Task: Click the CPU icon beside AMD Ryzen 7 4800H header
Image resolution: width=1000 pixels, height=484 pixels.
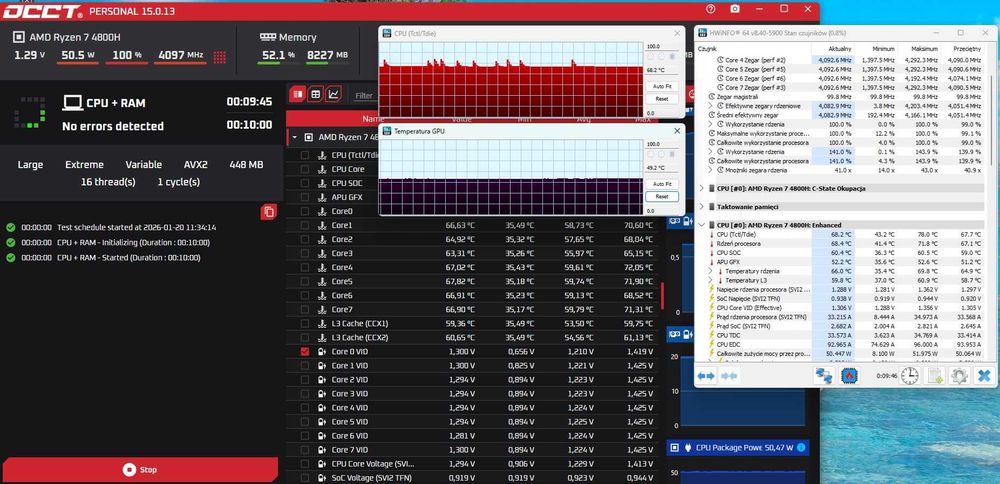Action: [x=18, y=37]
